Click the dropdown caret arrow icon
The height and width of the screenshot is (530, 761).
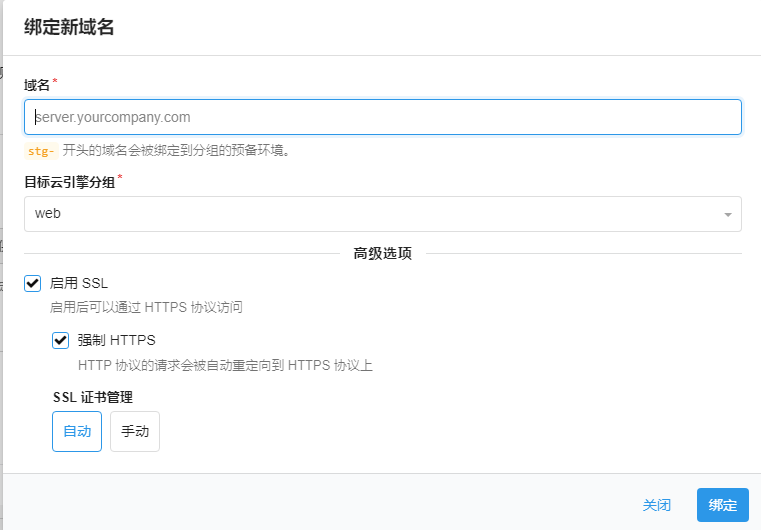(x=727, y=215)
